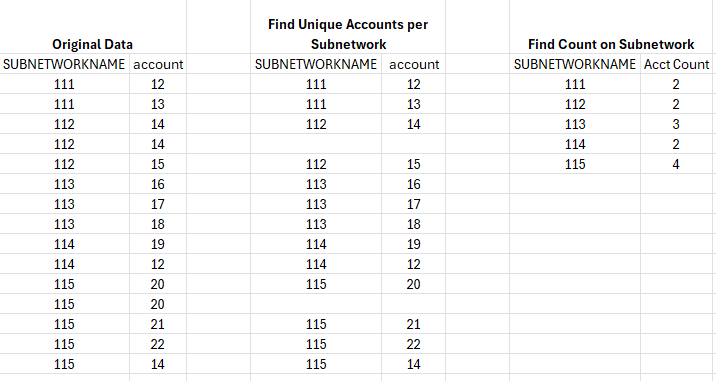Screen dimensions: 716x381
Task: Click account 15 in Unique Accounts table
Action: 414,164
